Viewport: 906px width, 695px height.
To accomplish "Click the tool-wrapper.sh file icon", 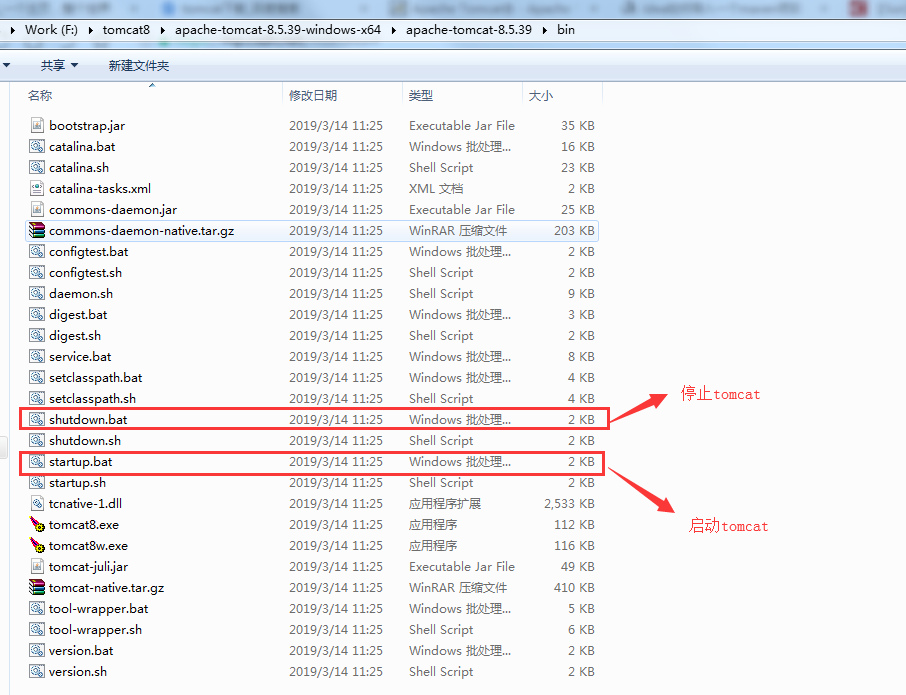I will click(x=37, y=629).
